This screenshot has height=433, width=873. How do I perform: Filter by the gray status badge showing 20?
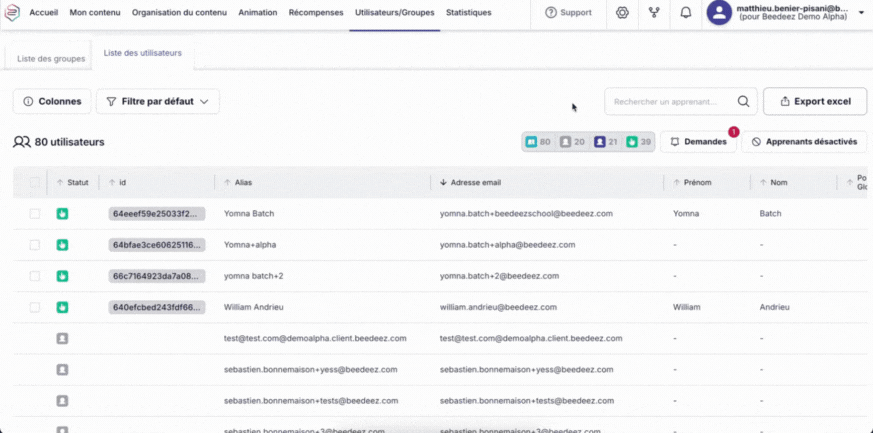click(572, 142)
